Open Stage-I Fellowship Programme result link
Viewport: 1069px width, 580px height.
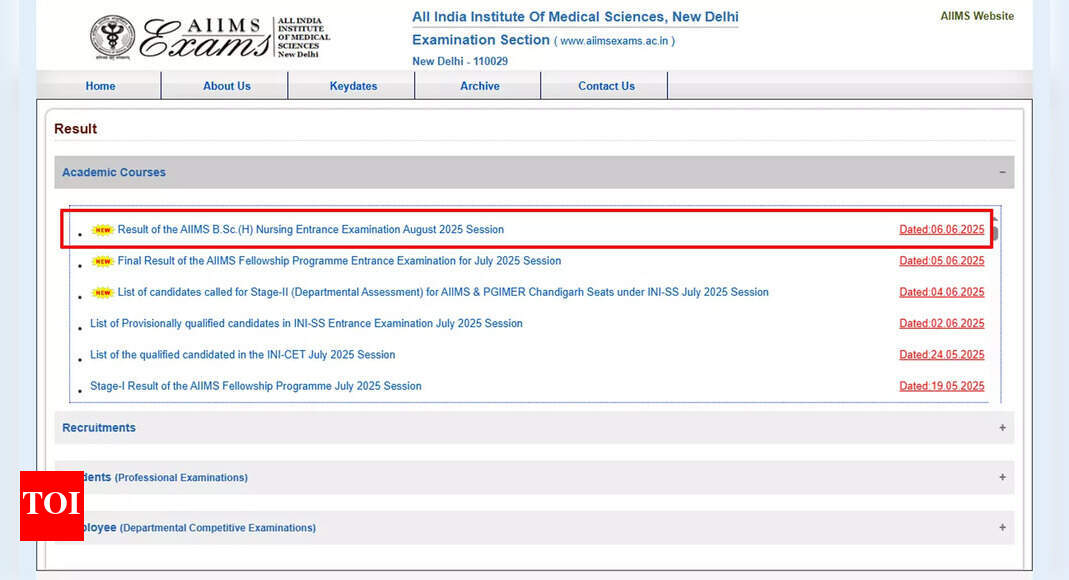point(255,386)
